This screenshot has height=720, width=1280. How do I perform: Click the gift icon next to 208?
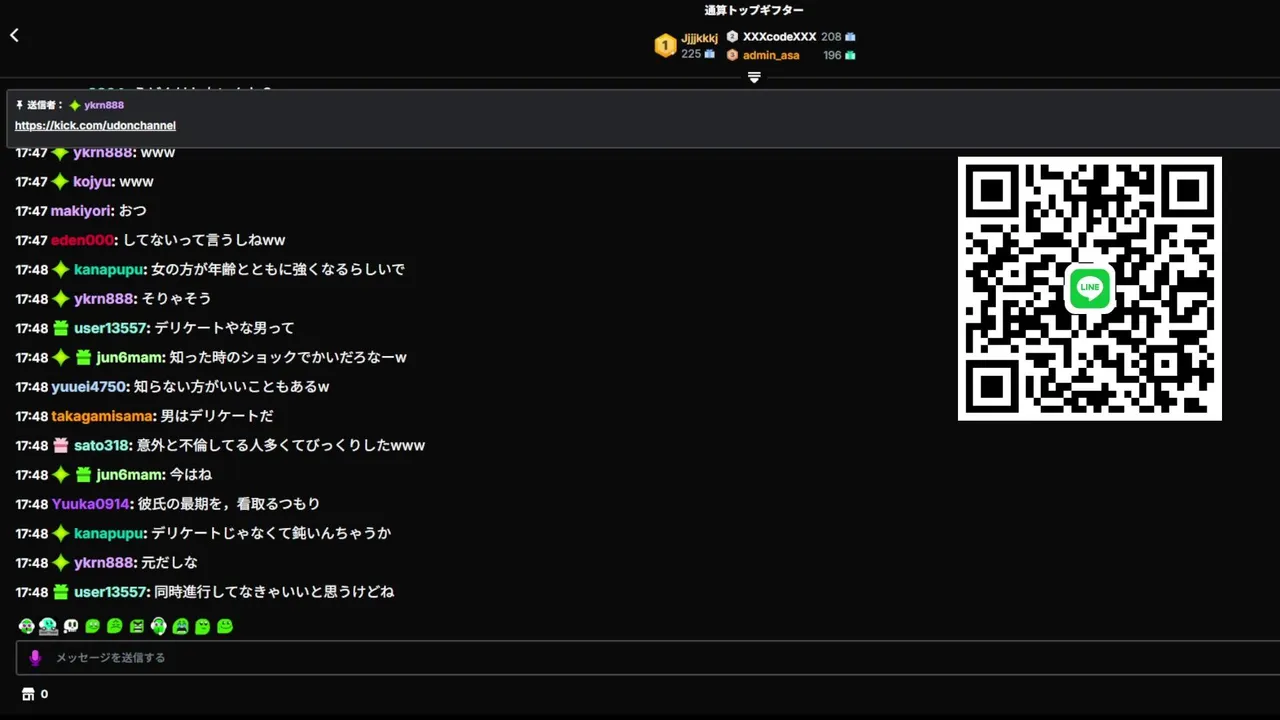point(850,37)
